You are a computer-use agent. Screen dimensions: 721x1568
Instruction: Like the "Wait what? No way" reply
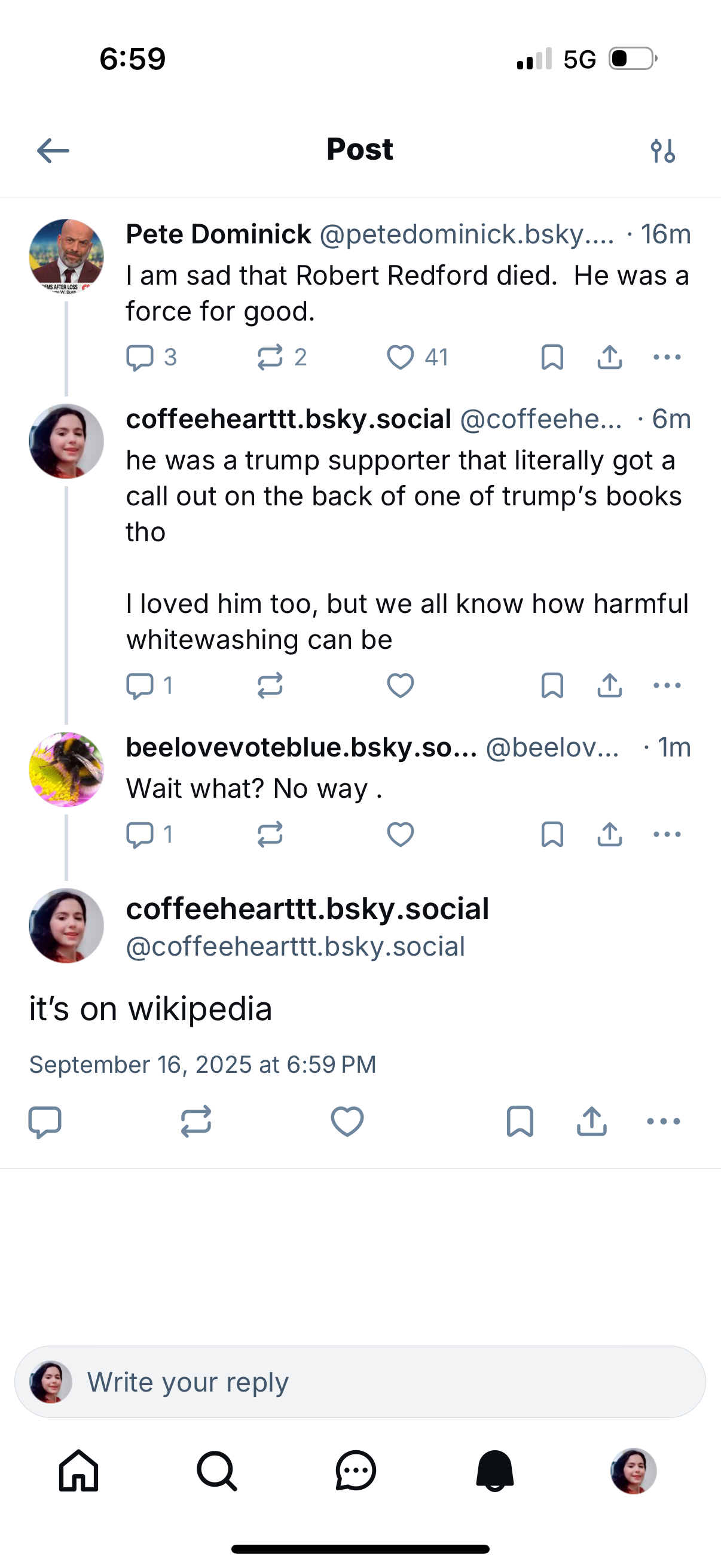coord(401,834)
